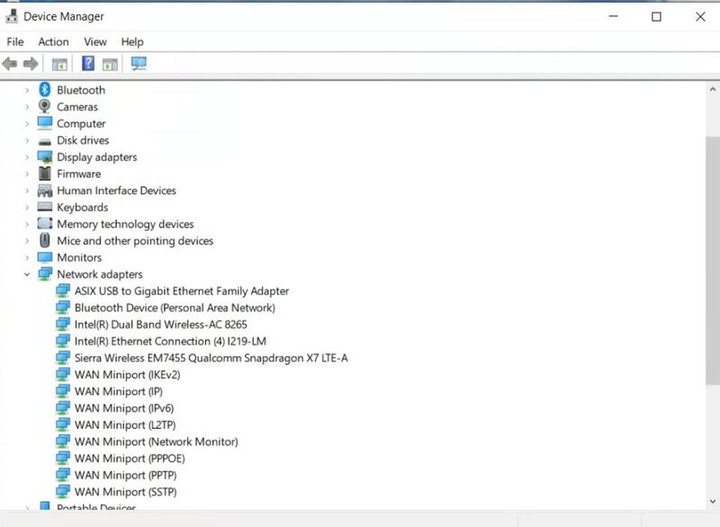Click the Firmware chip icon
The height and width of the screenshot is (527, 720).
pos(45,174)
